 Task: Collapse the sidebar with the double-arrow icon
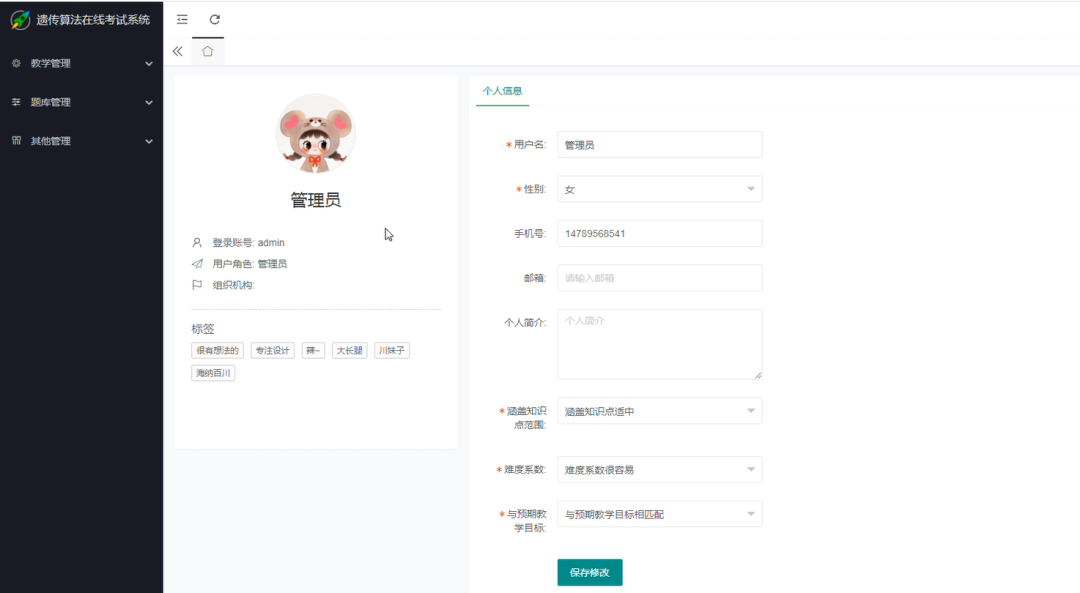tap(177, 49)
